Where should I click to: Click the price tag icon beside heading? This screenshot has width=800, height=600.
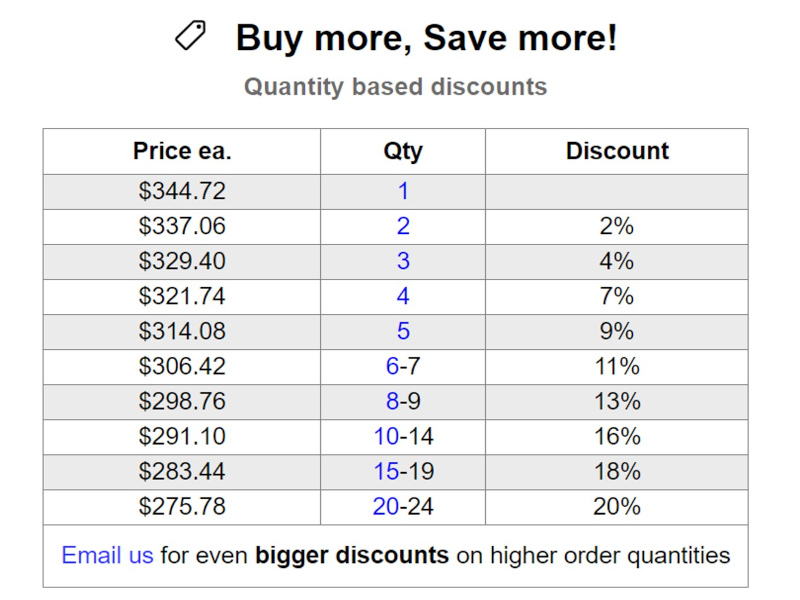[x=190, y=37]
